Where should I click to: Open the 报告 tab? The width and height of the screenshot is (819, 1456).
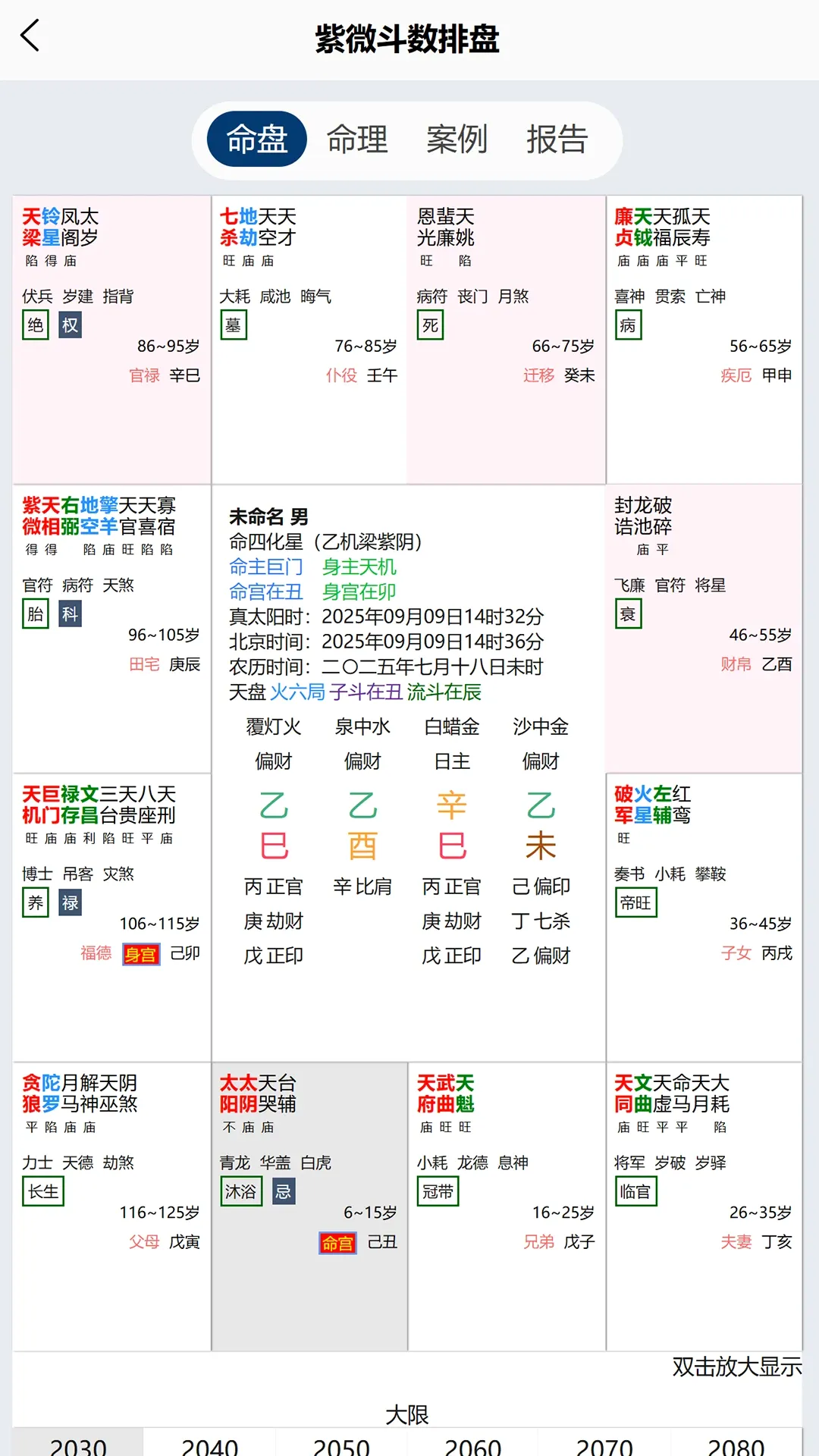(x=557, y=139)
